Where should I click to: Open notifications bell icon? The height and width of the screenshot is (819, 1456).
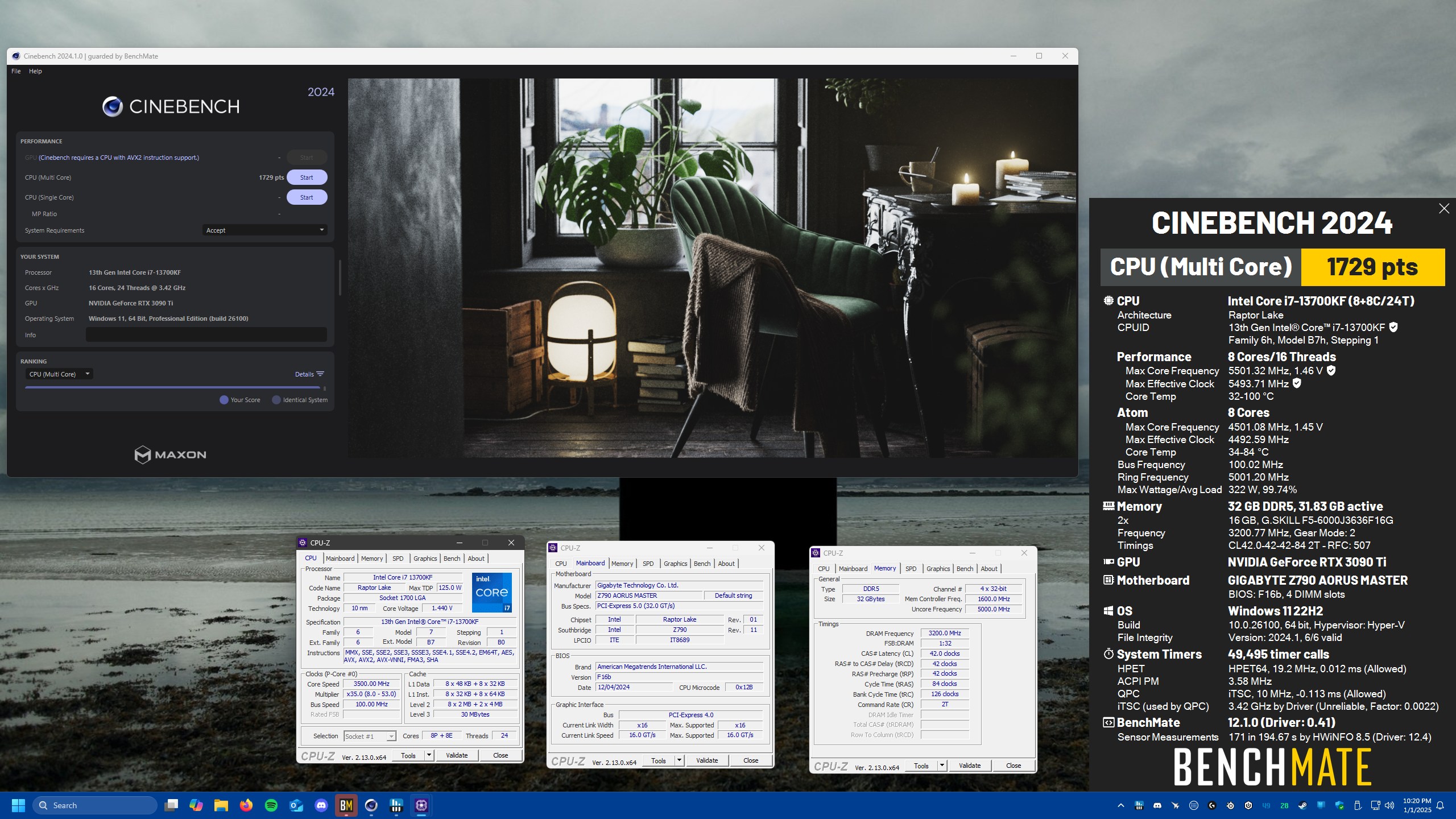coord(1440,805)
